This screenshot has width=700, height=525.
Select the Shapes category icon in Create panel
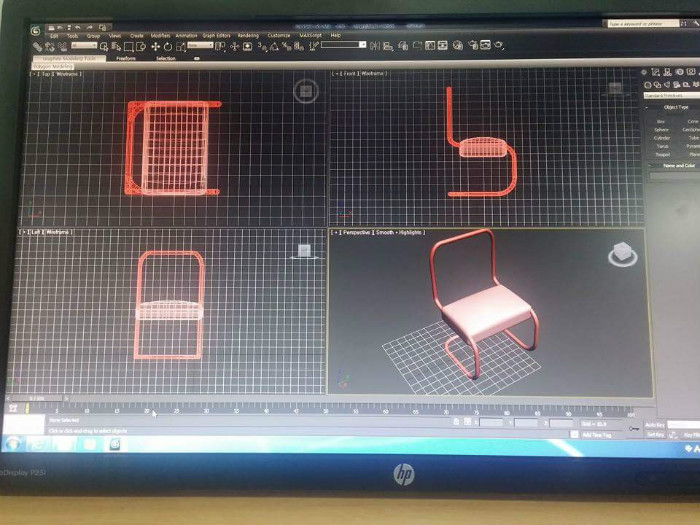659,85
